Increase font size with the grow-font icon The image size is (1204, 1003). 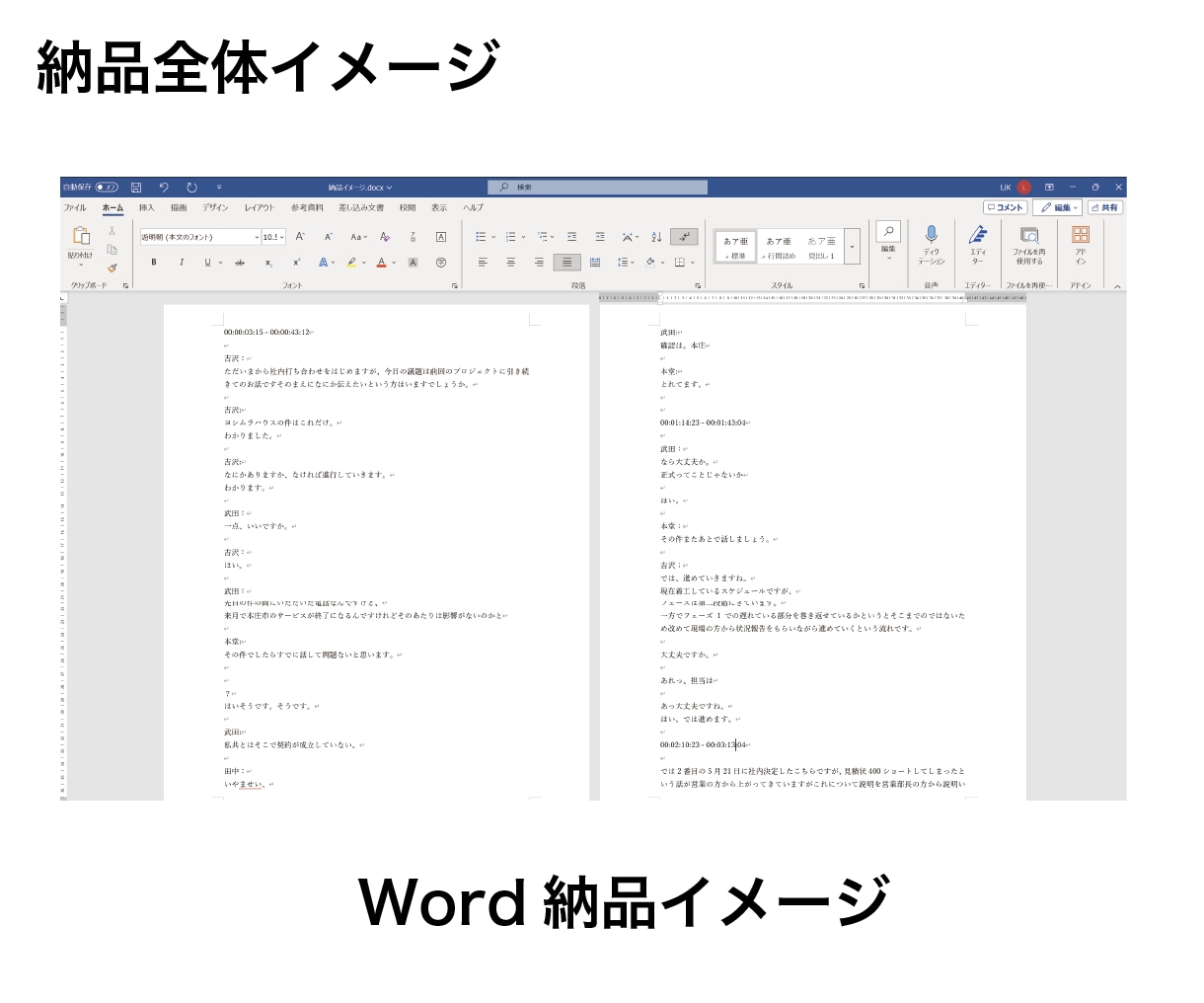tap(301, 237)
